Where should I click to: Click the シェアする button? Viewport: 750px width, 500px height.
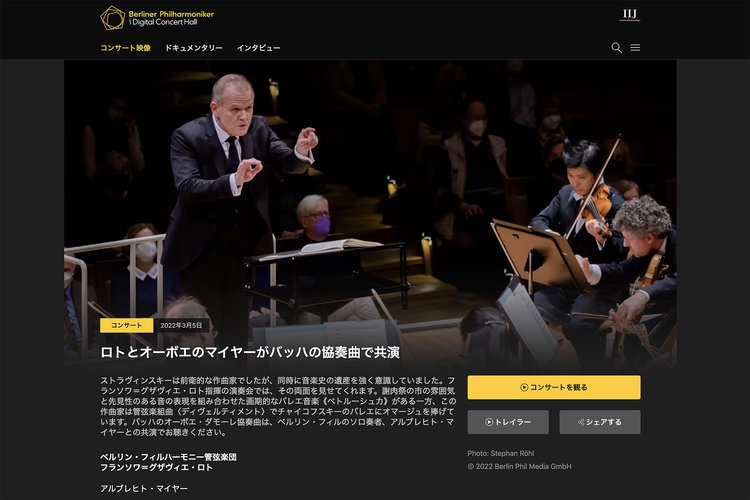click(x=600, y=422)
